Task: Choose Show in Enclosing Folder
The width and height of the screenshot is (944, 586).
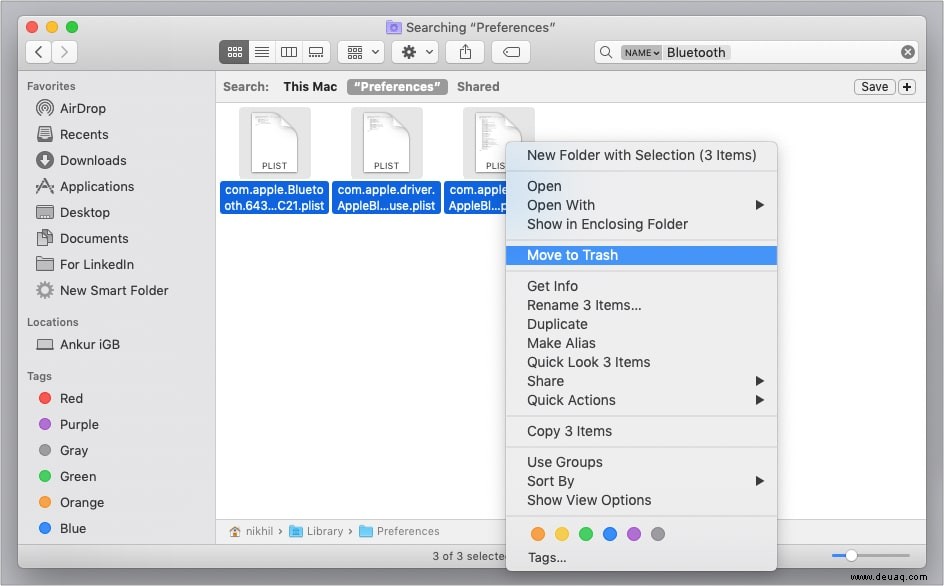Action: click(x=641, y=224)
